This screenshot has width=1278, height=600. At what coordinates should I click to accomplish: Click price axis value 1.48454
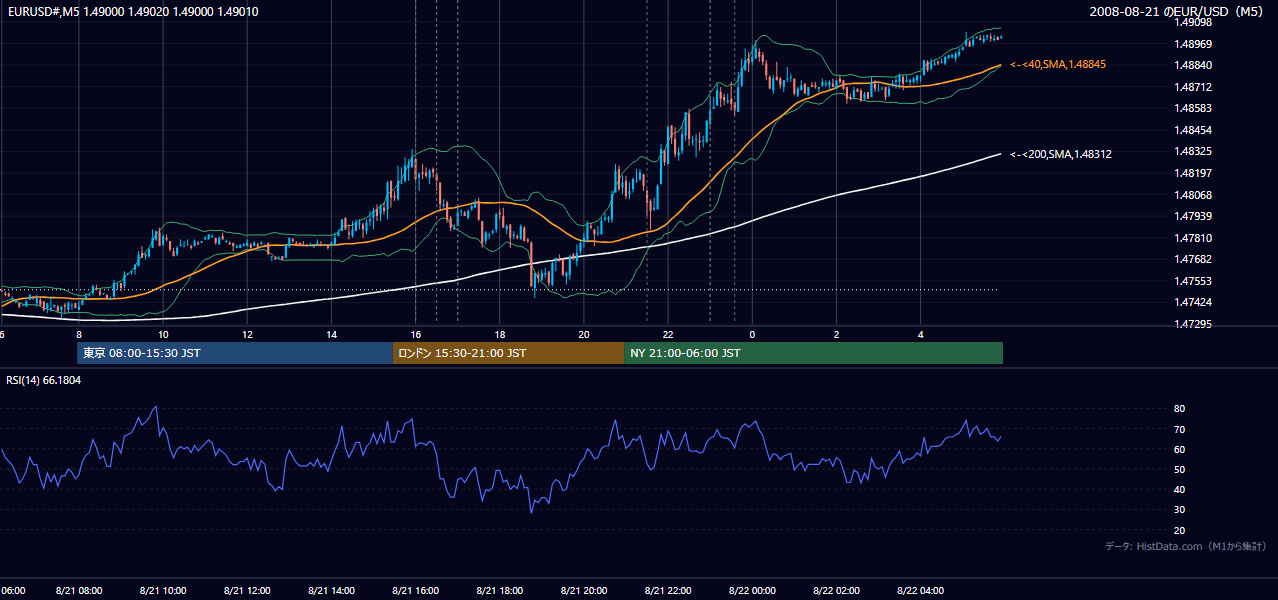coord(1192,130)
